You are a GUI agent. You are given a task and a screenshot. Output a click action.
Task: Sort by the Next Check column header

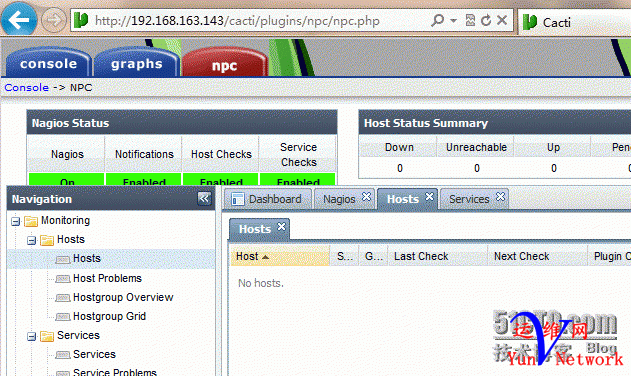tap(538, 256)
